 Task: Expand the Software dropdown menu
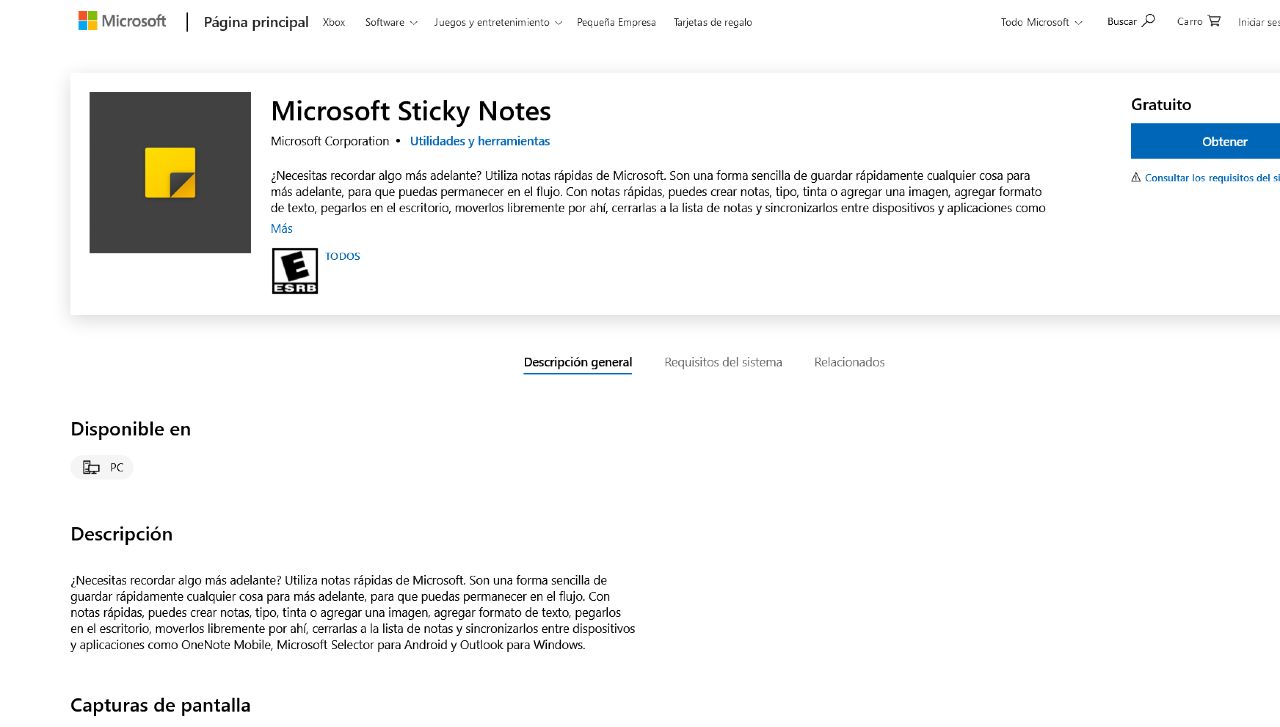(391, 22)
